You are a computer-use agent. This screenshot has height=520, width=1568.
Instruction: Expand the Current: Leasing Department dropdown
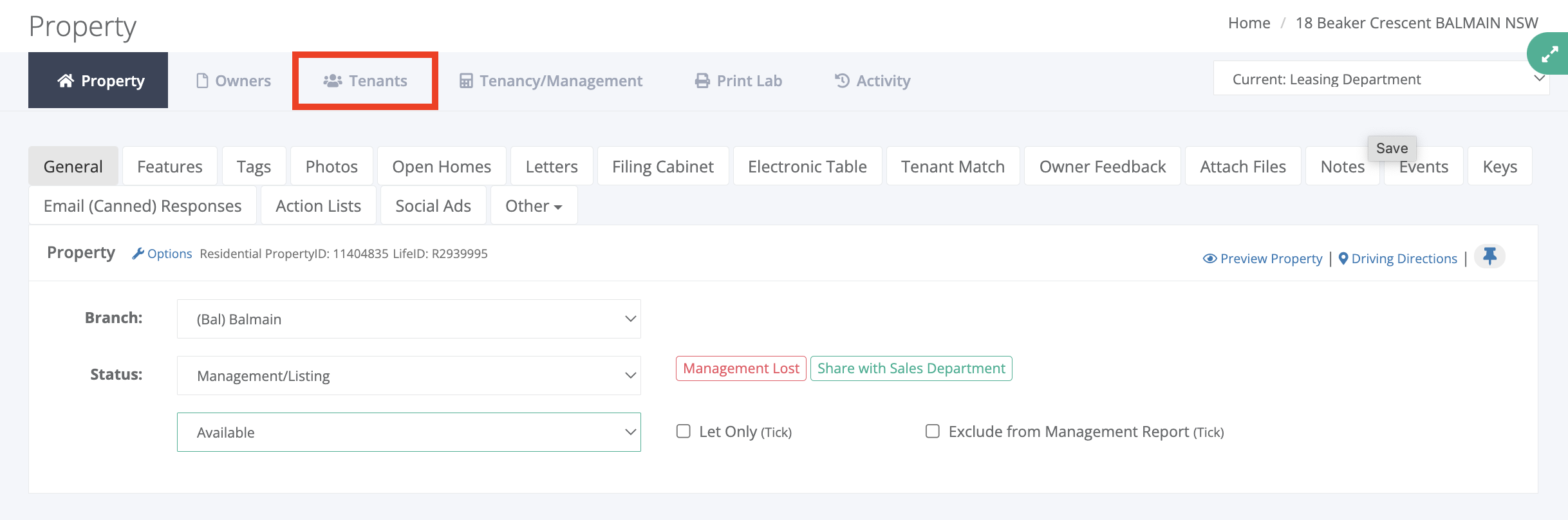coord(1381,79)
